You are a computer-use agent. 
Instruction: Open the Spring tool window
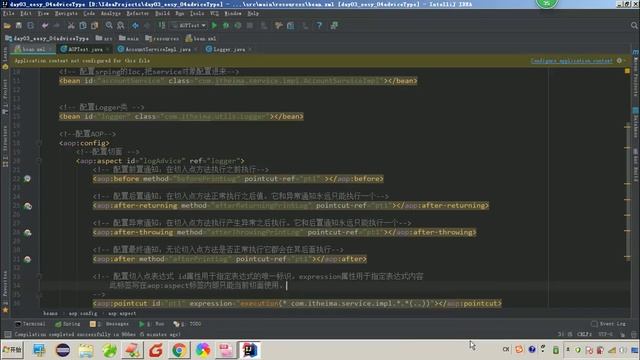pyautogui.click(x=67, y=324)
